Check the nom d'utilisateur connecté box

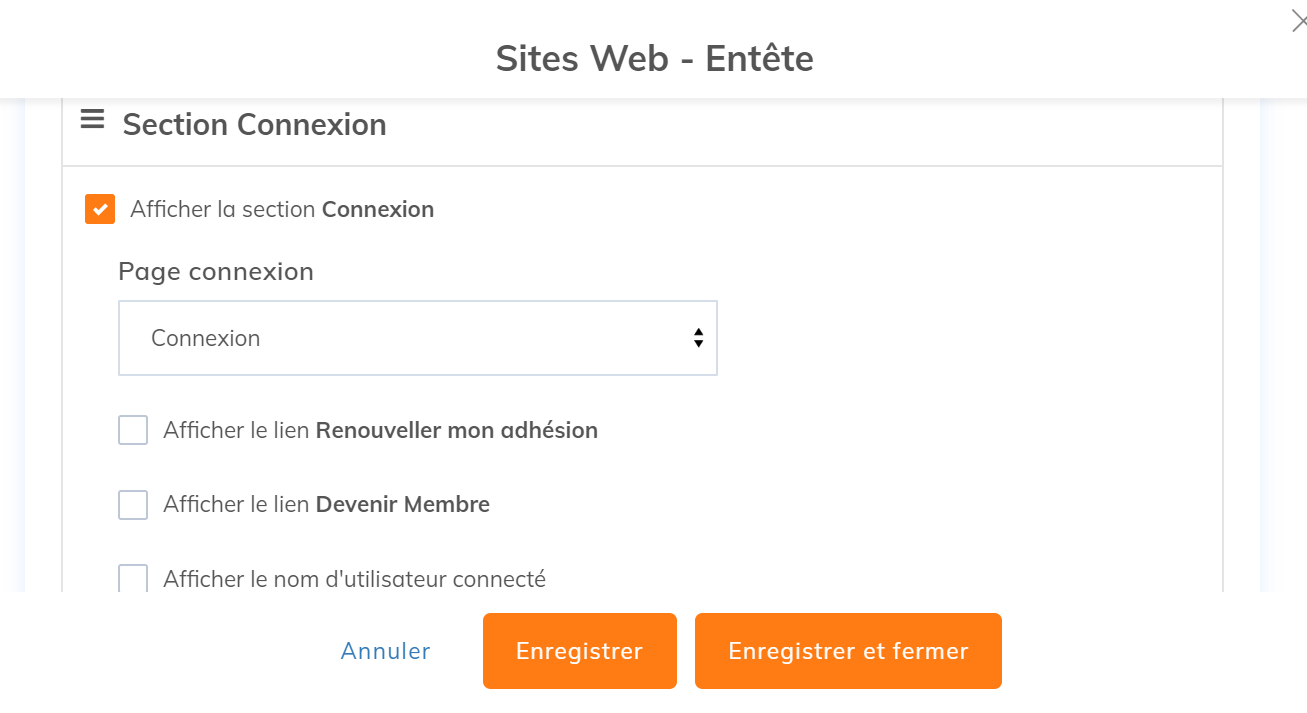(x=133, y=578)
